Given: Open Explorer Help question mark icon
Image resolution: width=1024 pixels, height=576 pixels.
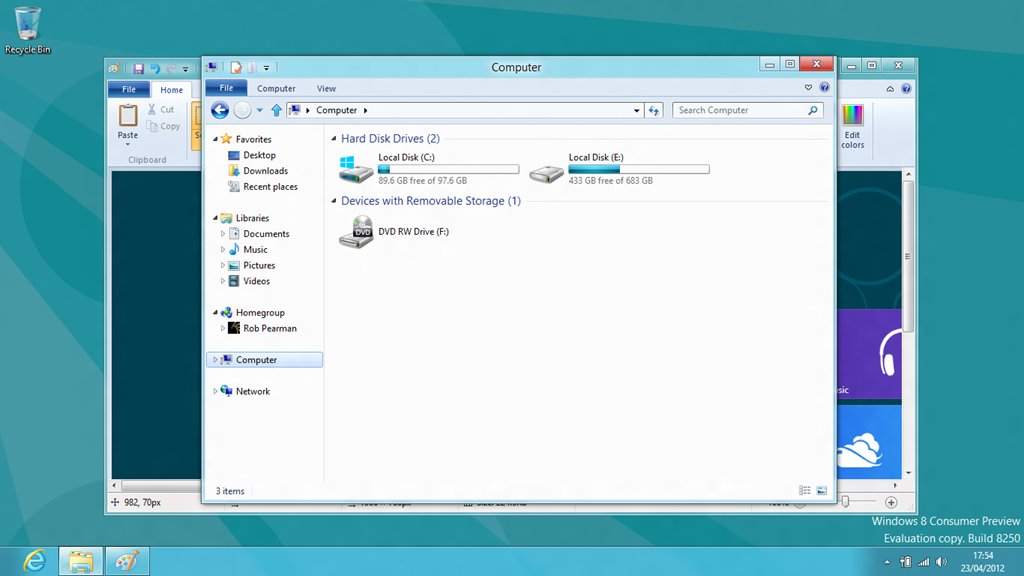Looking at the screenshot, I should (x=824, y=88).
